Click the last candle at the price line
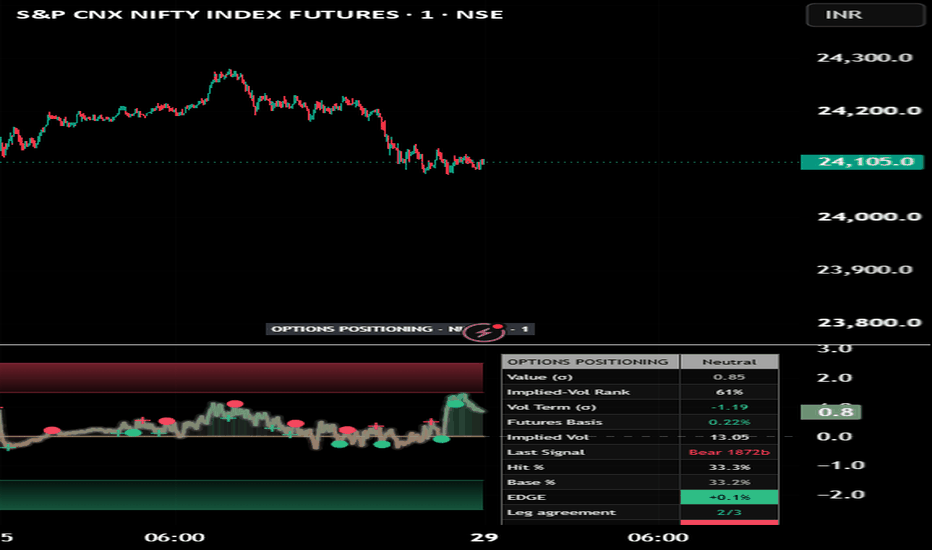The image size is (932, 550). 483,161
